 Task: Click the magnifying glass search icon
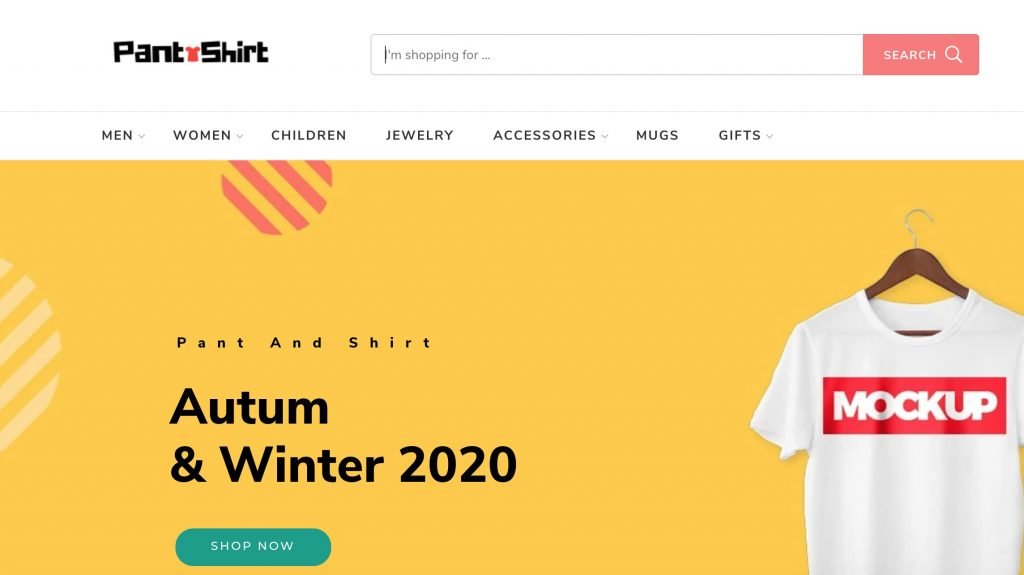[x=953, y=54]
